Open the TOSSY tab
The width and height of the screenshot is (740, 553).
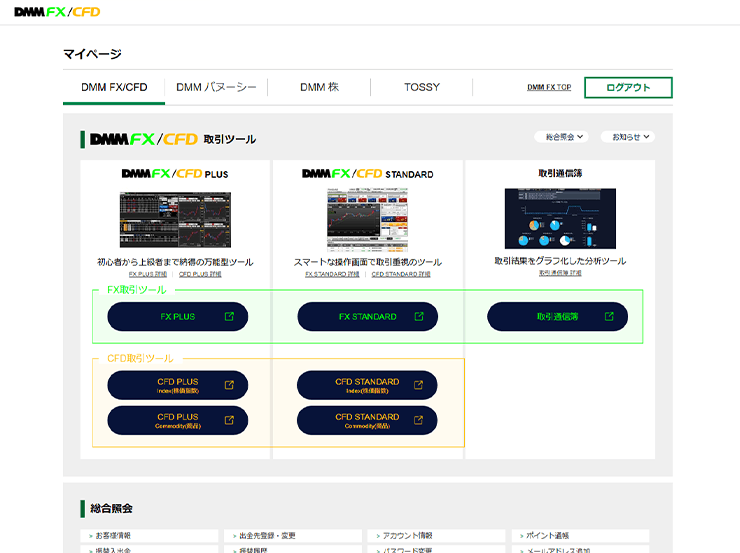(x=421, y=87)
